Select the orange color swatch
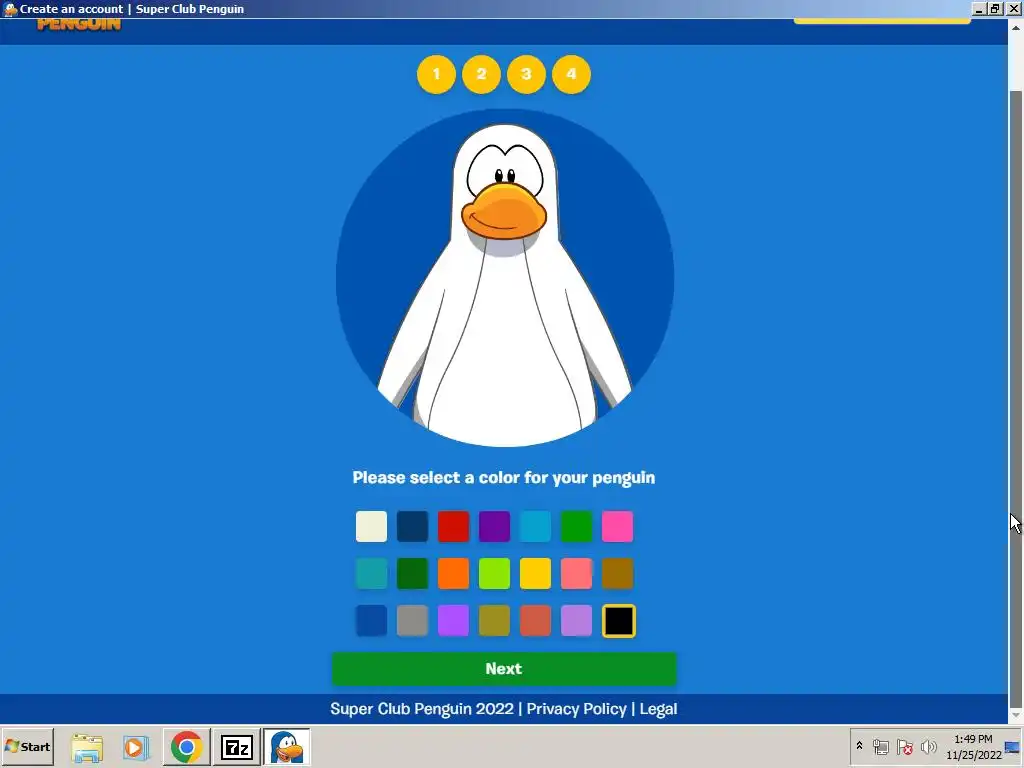 [453, 573]
